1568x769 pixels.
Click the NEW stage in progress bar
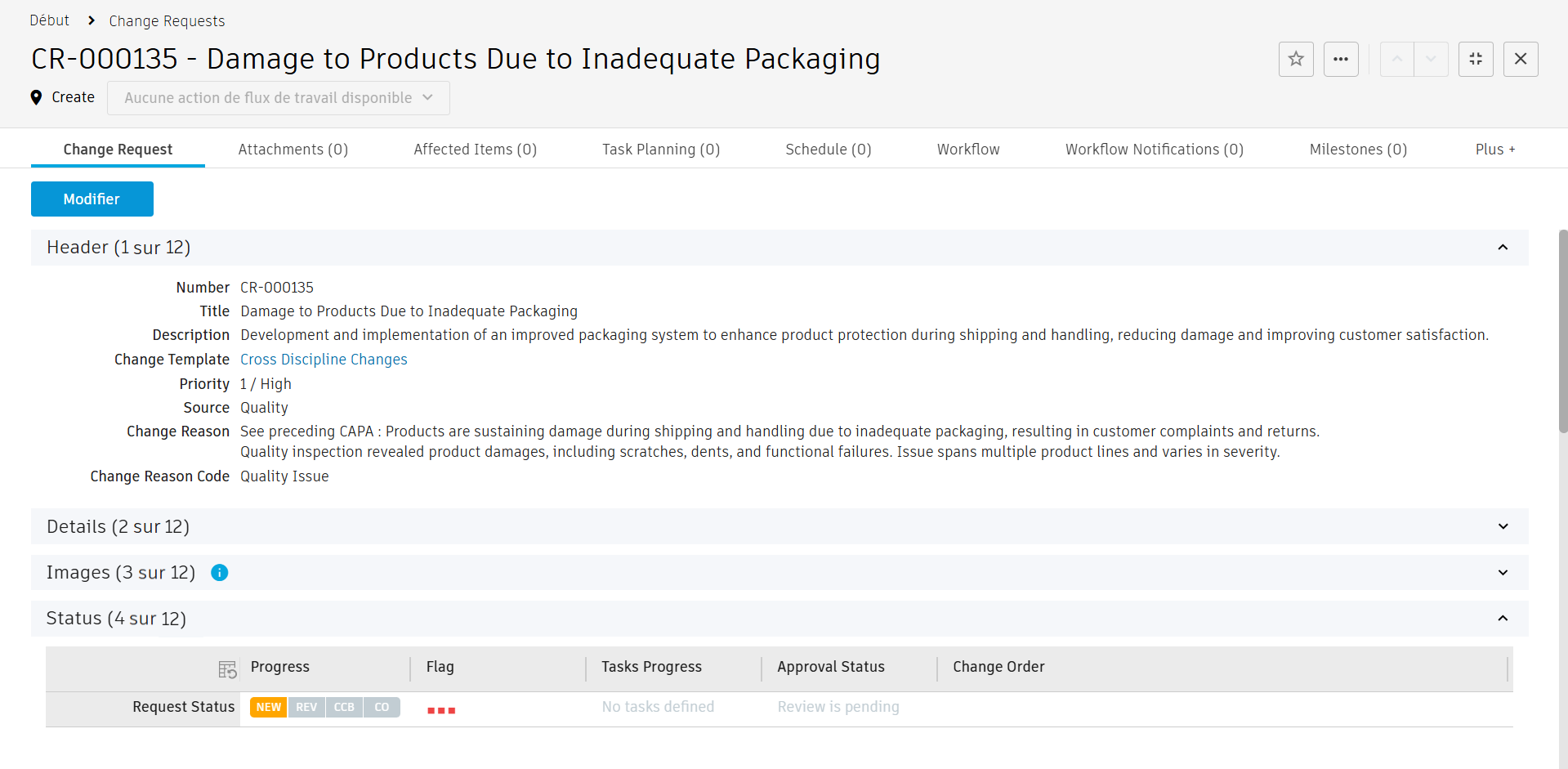pyautogui.click(x=269, y=707)
